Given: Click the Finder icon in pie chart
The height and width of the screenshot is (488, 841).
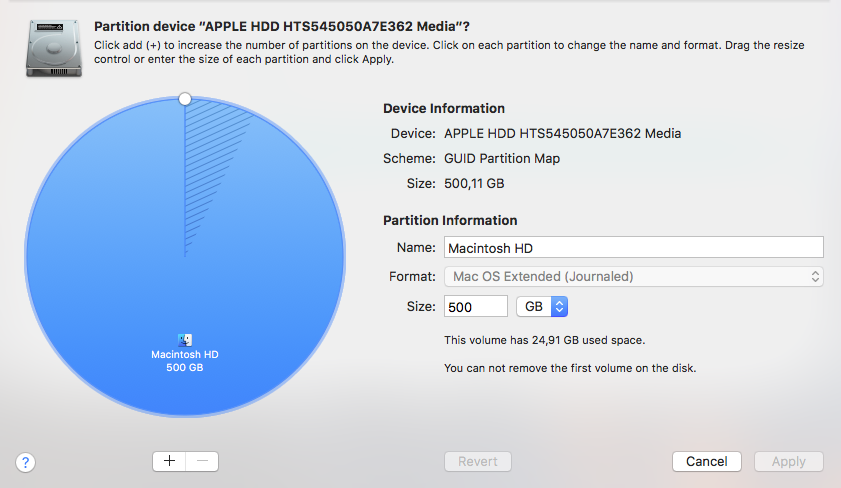Looking at the screenshot, I should pos(185,339).
